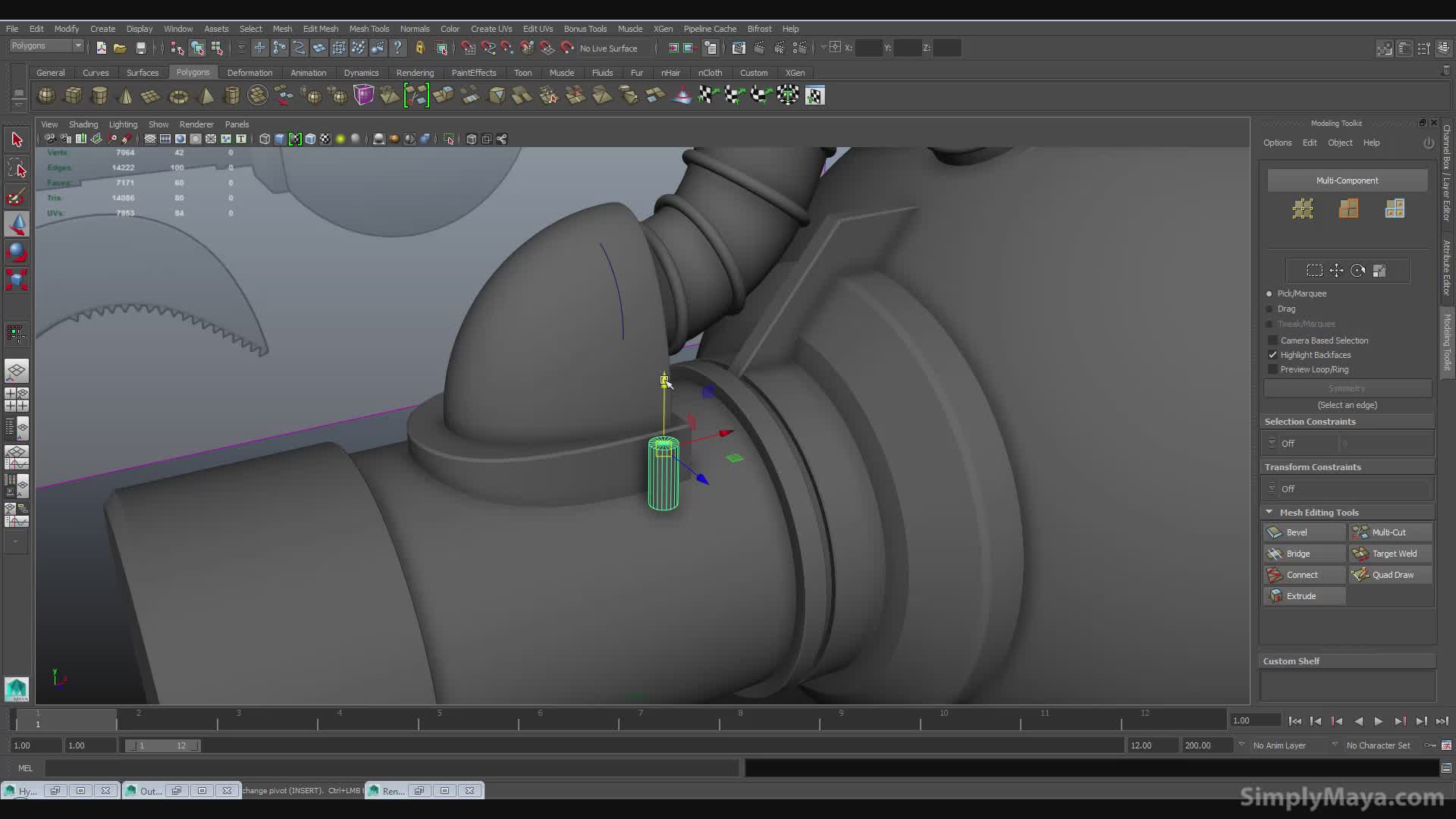Viewport: 1456px width, 819px height.
Task: Select Drag radio option
Action: pos(1269,309)
